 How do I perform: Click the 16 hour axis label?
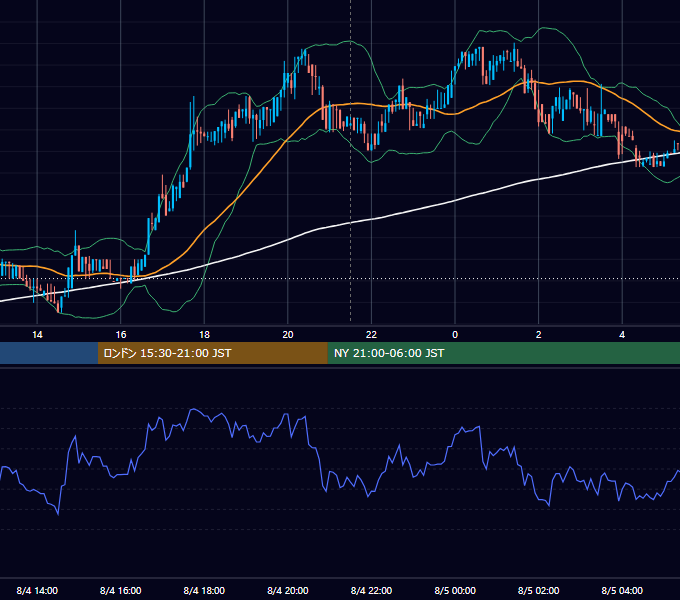121,335
